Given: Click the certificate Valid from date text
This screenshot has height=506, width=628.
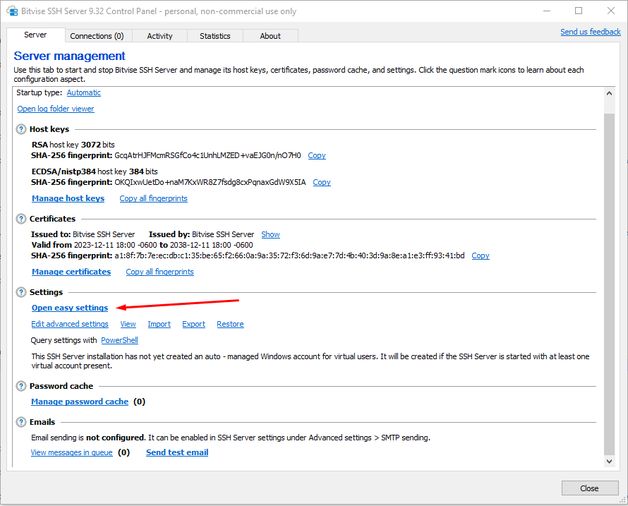Looking at the screenshot, I should [x=142, y=245].
